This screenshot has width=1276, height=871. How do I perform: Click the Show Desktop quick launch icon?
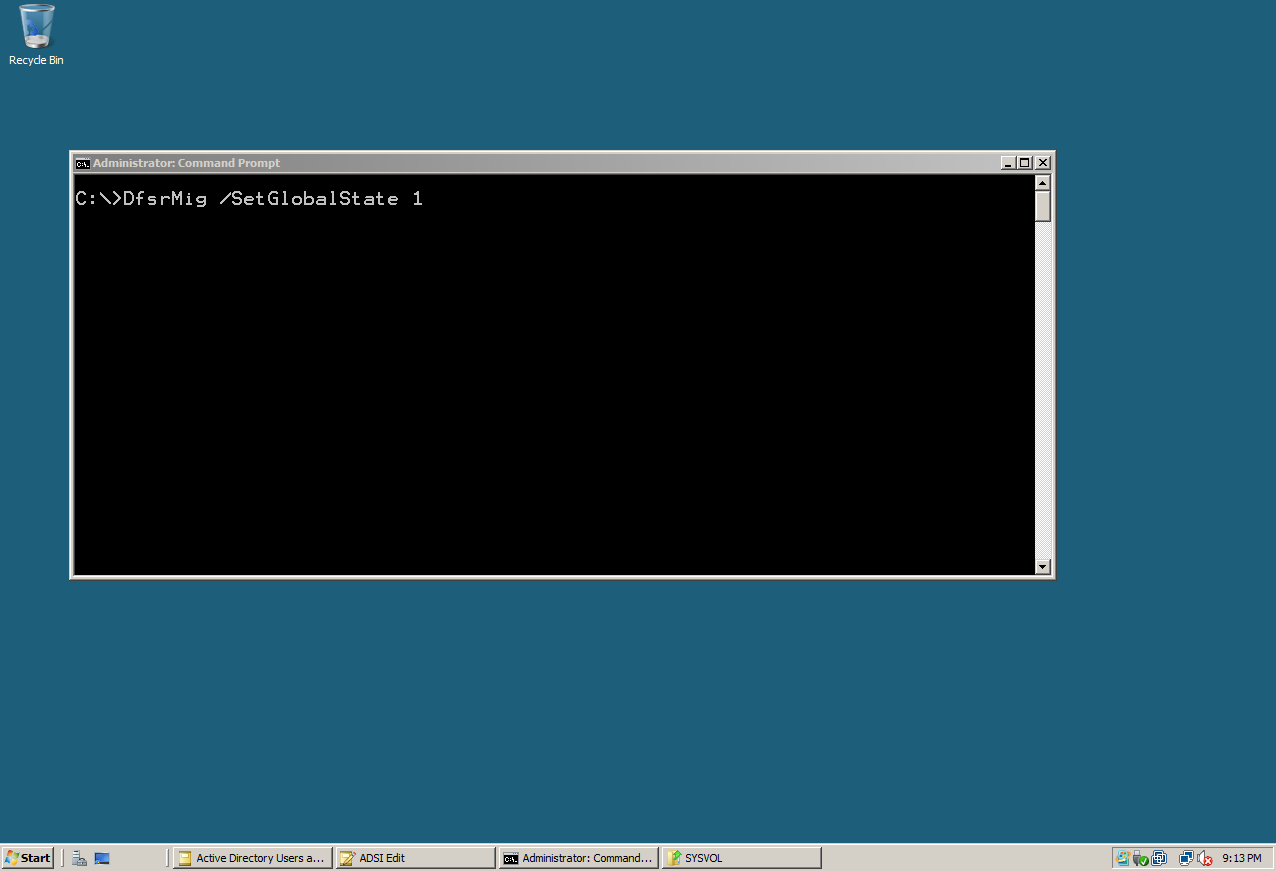pos(102,858)
